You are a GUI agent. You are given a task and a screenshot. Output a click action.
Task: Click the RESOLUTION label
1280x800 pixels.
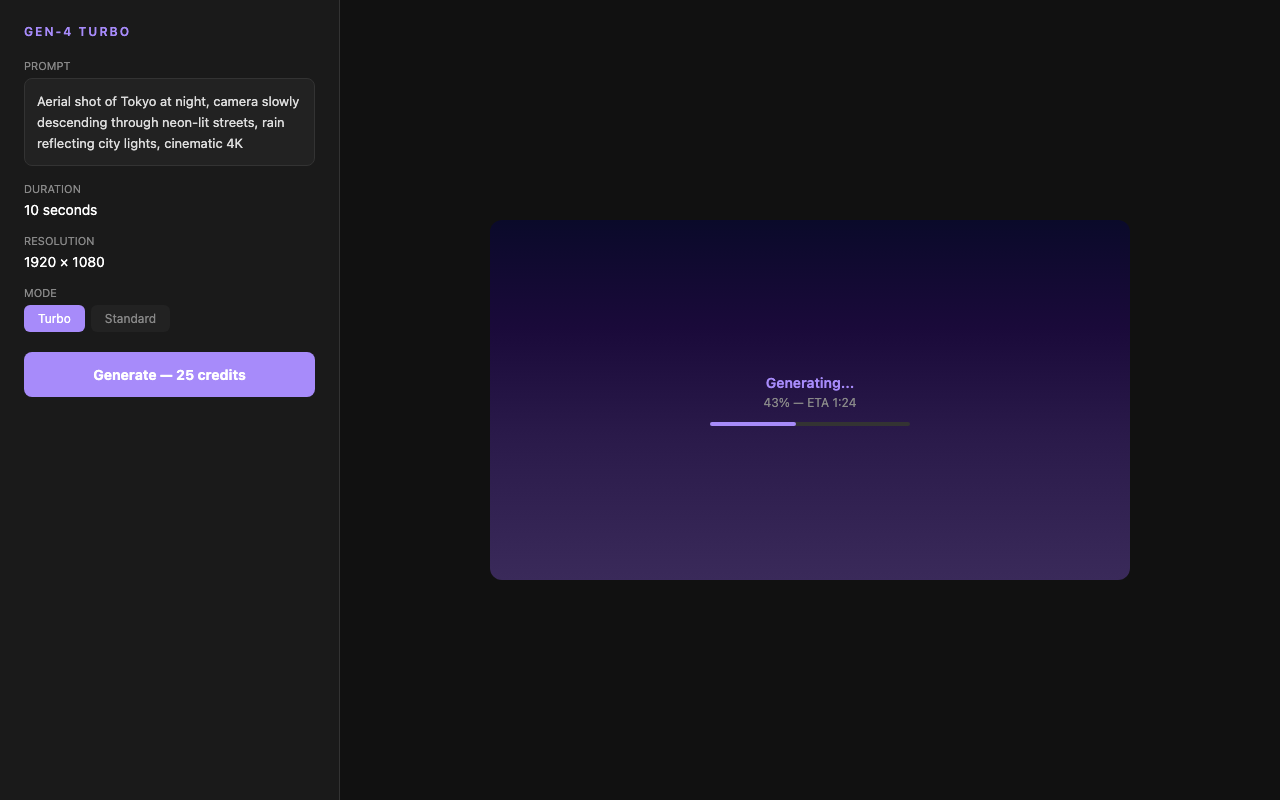coord(59,241)
